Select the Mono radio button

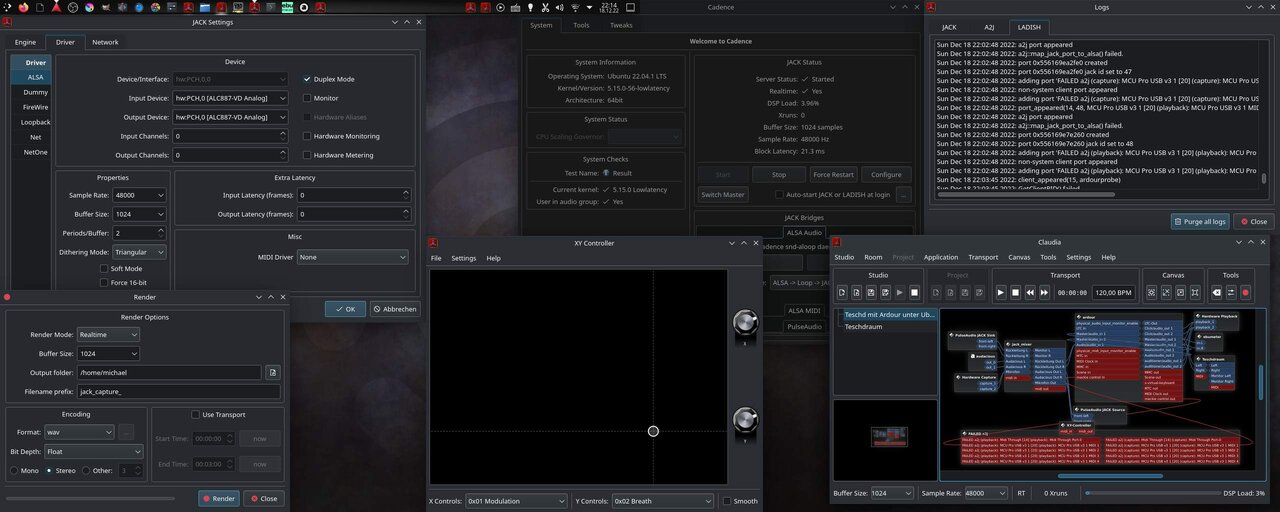(x=15, y=470)
